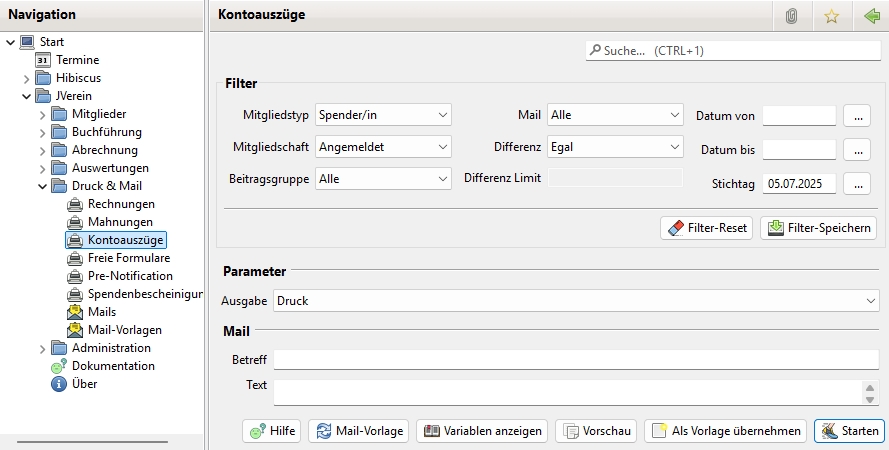Open Dokumentation in the navigation tree
This screenshot has height=450, width=889.
[x=112, y=366]
